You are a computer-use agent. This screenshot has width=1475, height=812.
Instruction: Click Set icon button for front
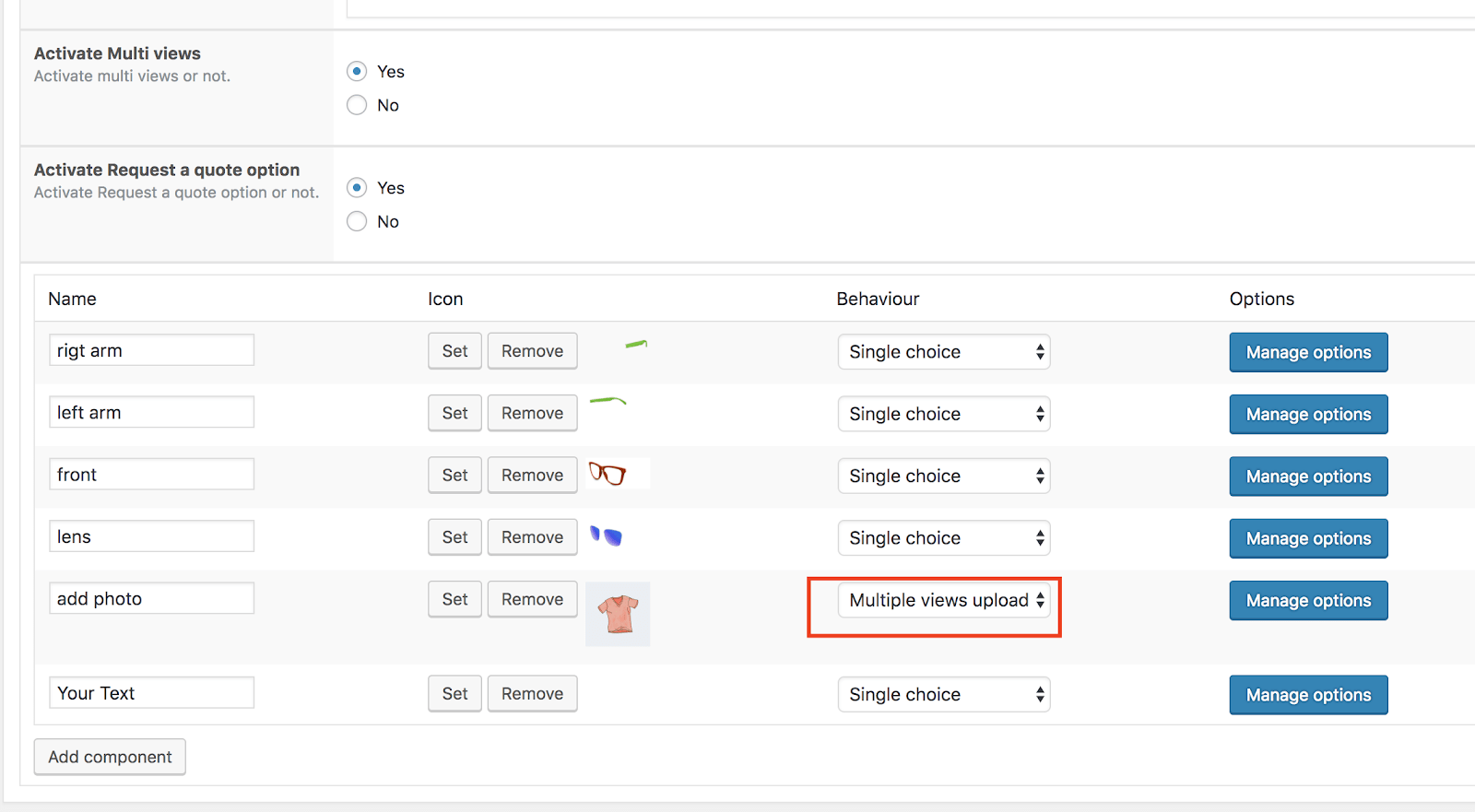[x=454, y=475]
